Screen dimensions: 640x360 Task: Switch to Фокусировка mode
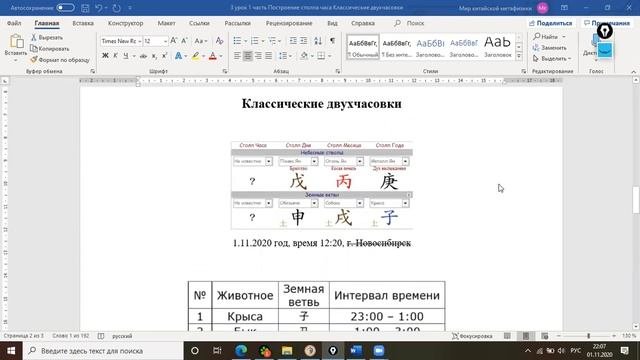(x=472, y=336)
